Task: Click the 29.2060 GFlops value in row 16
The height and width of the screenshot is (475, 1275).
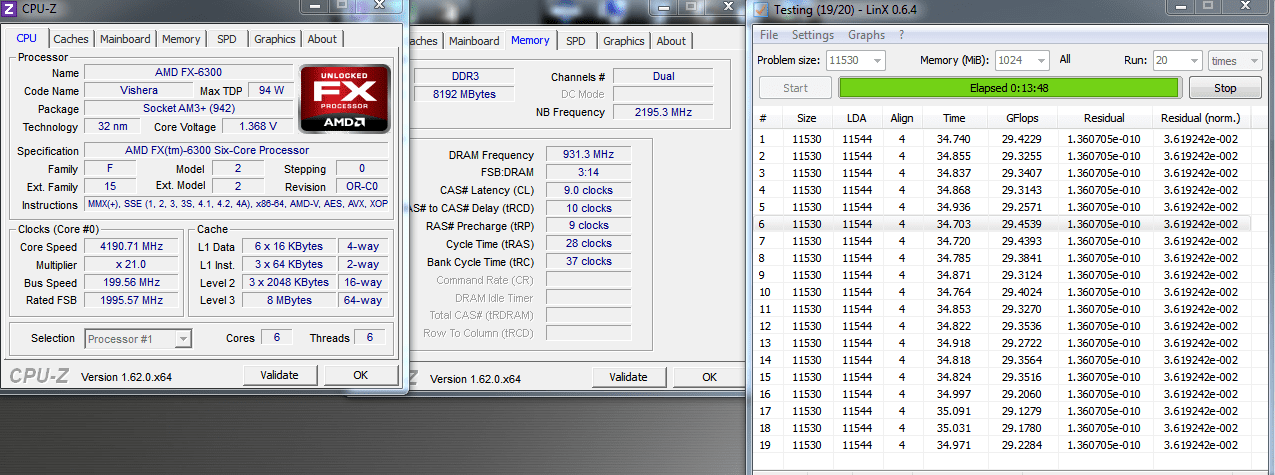Action: coord(1022,394)
